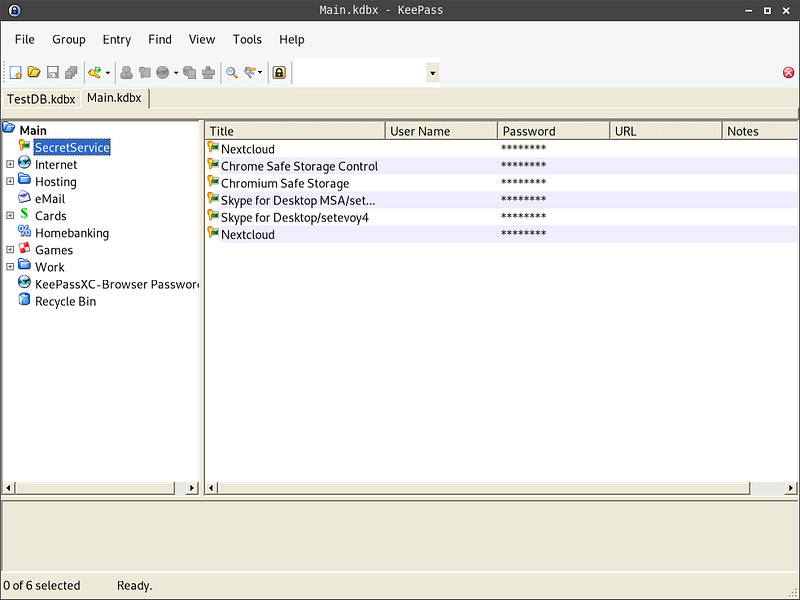800x600 pixels.
Task: Select the Recycle Bin group
Action: (x=65, y=302)
